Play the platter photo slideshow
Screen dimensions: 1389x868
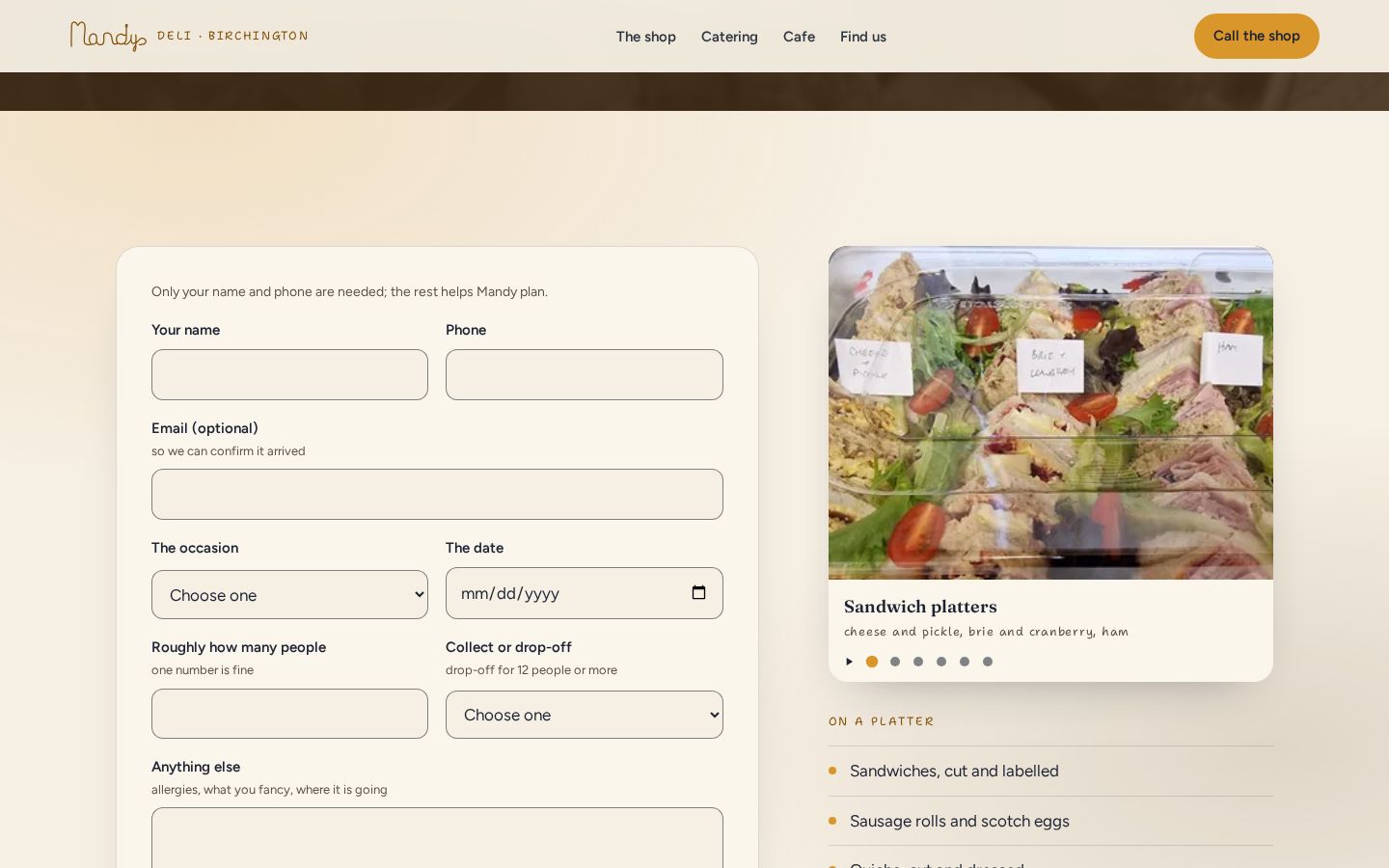[x=849, y=662]
